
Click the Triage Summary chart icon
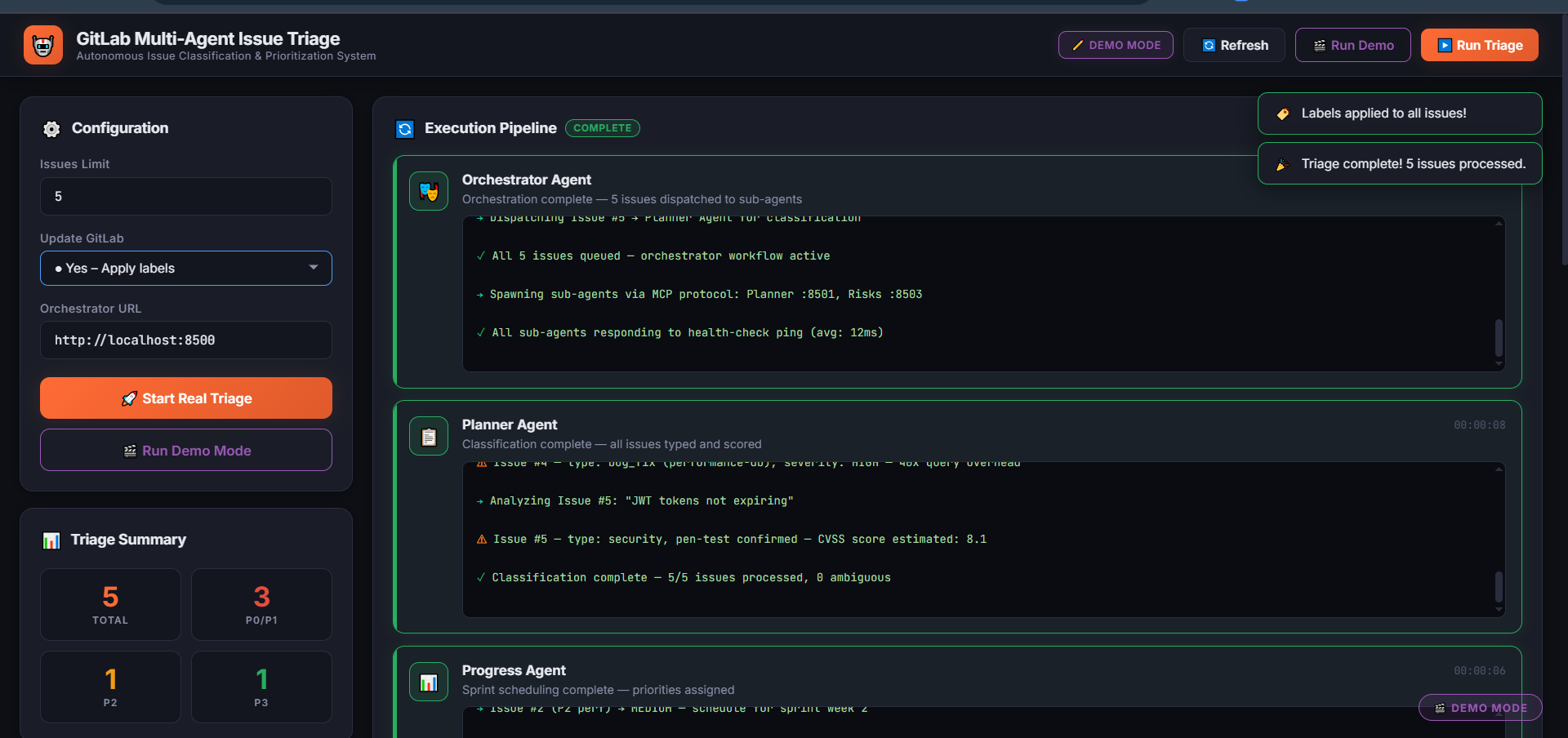coord(51,540)
